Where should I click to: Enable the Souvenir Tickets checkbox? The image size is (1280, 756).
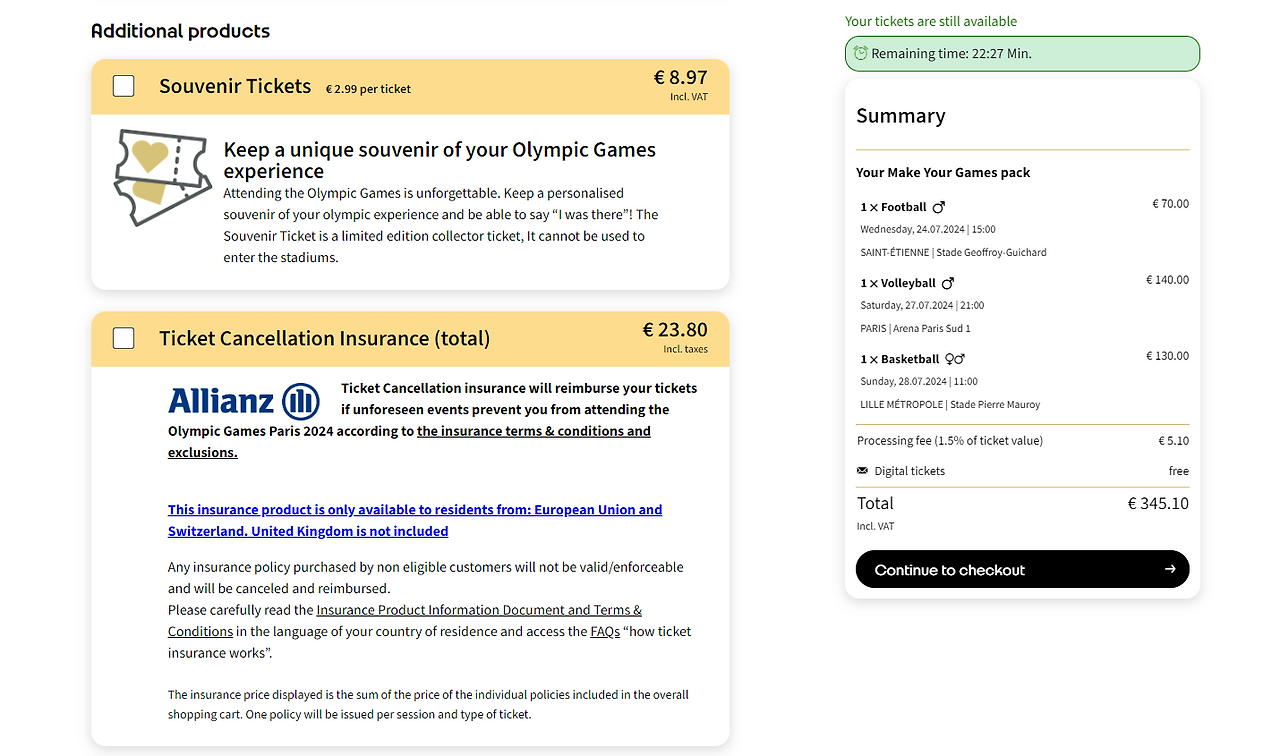(x=124, y=87)
